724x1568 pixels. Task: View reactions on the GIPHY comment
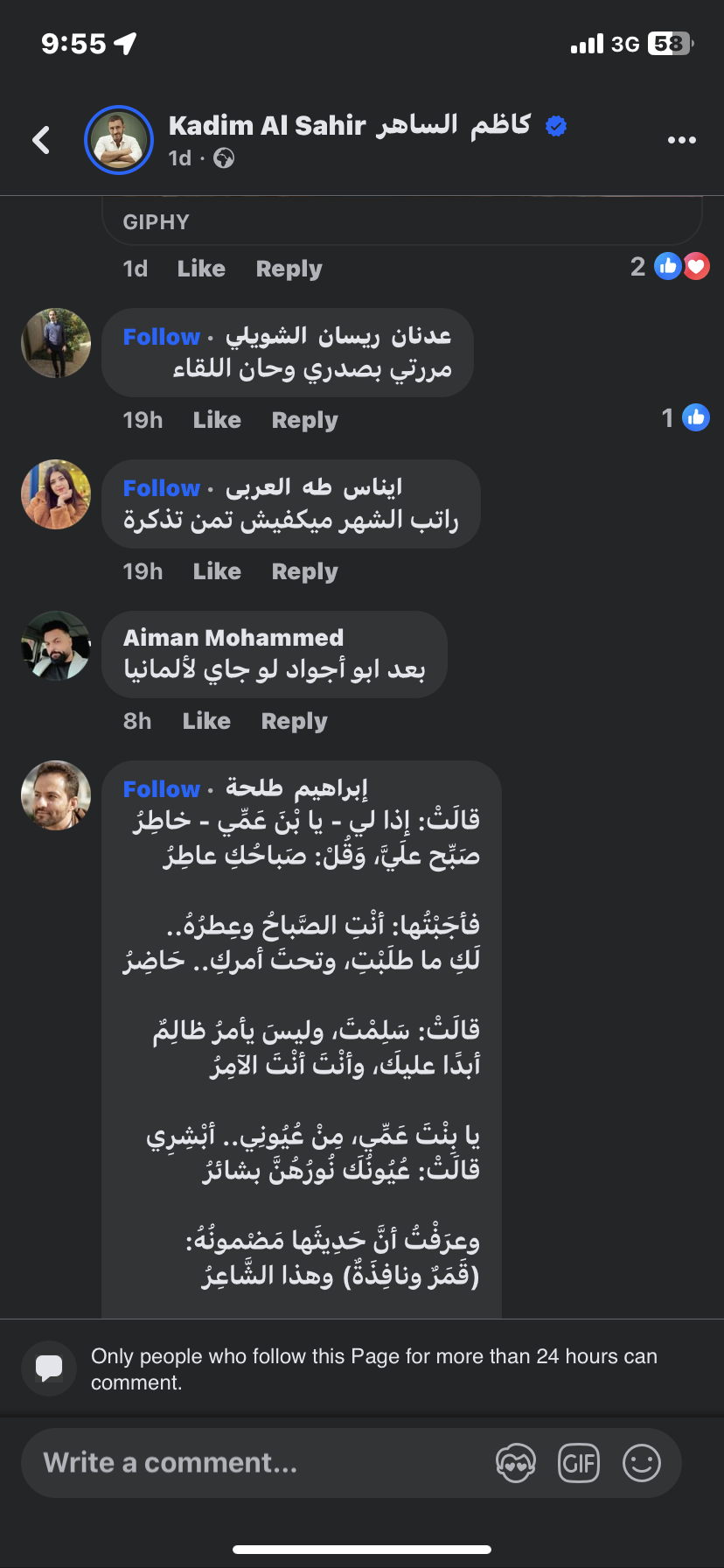[671, 266]
